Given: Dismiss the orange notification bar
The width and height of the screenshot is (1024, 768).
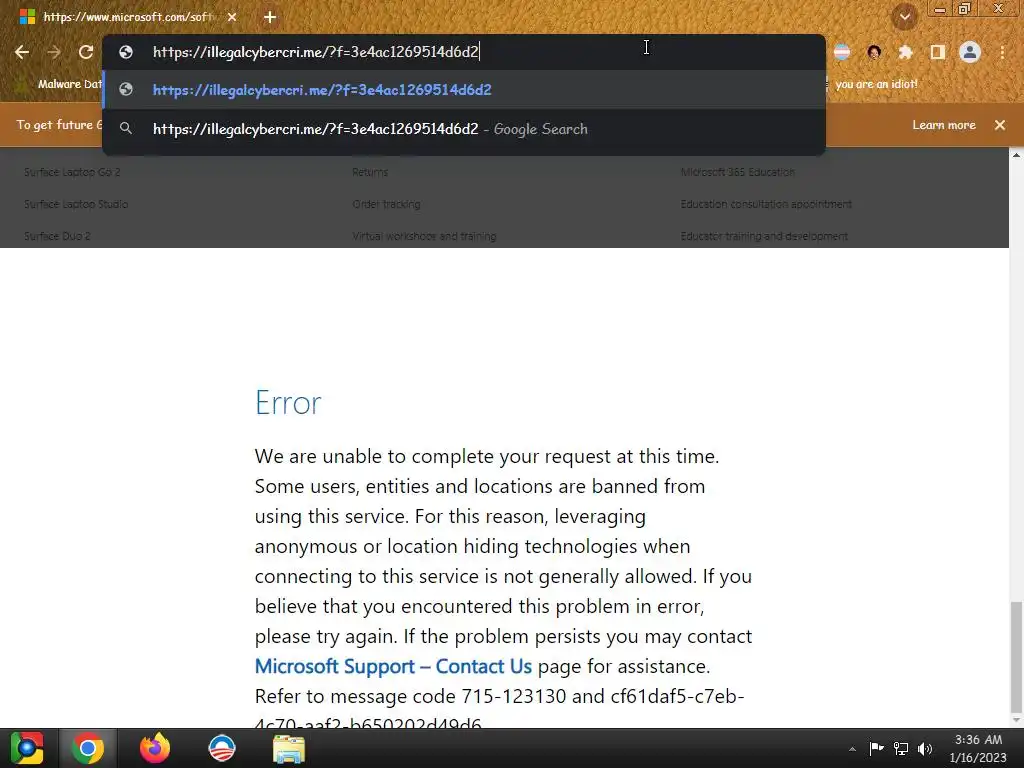Looking at the screenshot, I should coord(1000,125).
